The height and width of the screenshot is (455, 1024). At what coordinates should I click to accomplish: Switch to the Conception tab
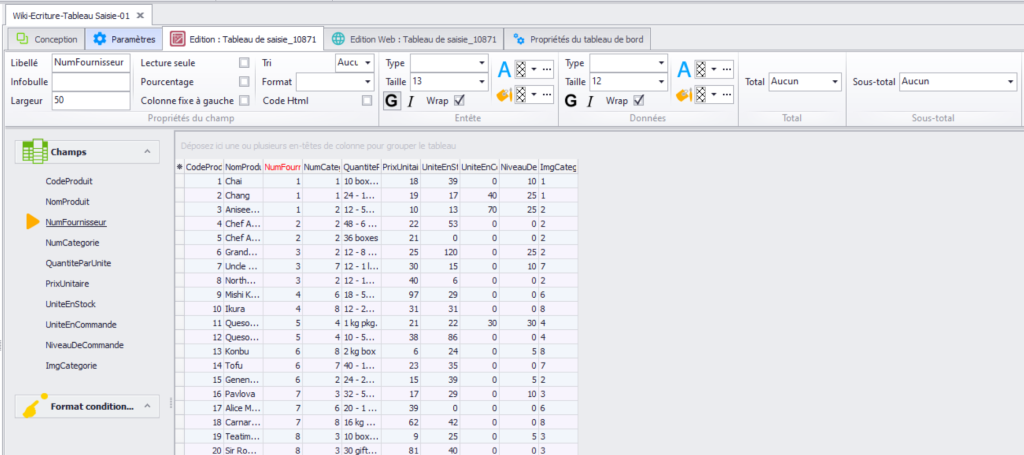[47, 39]
